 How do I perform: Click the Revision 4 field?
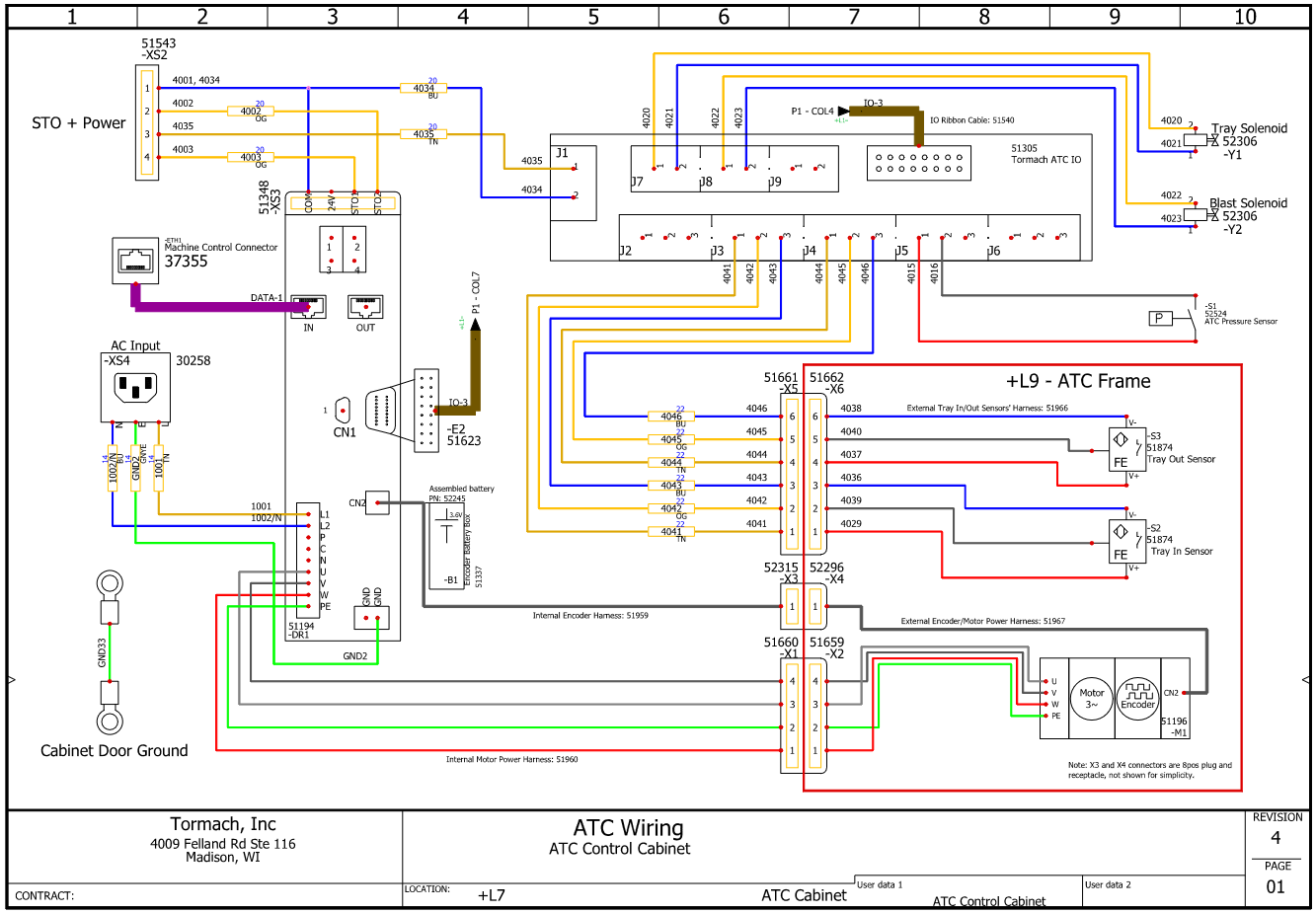1277,837
